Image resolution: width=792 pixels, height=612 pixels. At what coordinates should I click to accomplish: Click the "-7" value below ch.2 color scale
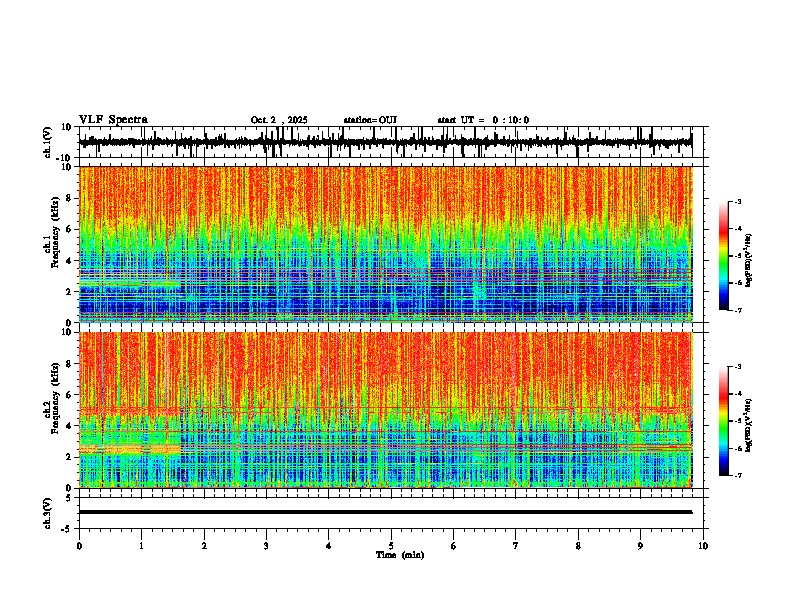click(737, 475)
